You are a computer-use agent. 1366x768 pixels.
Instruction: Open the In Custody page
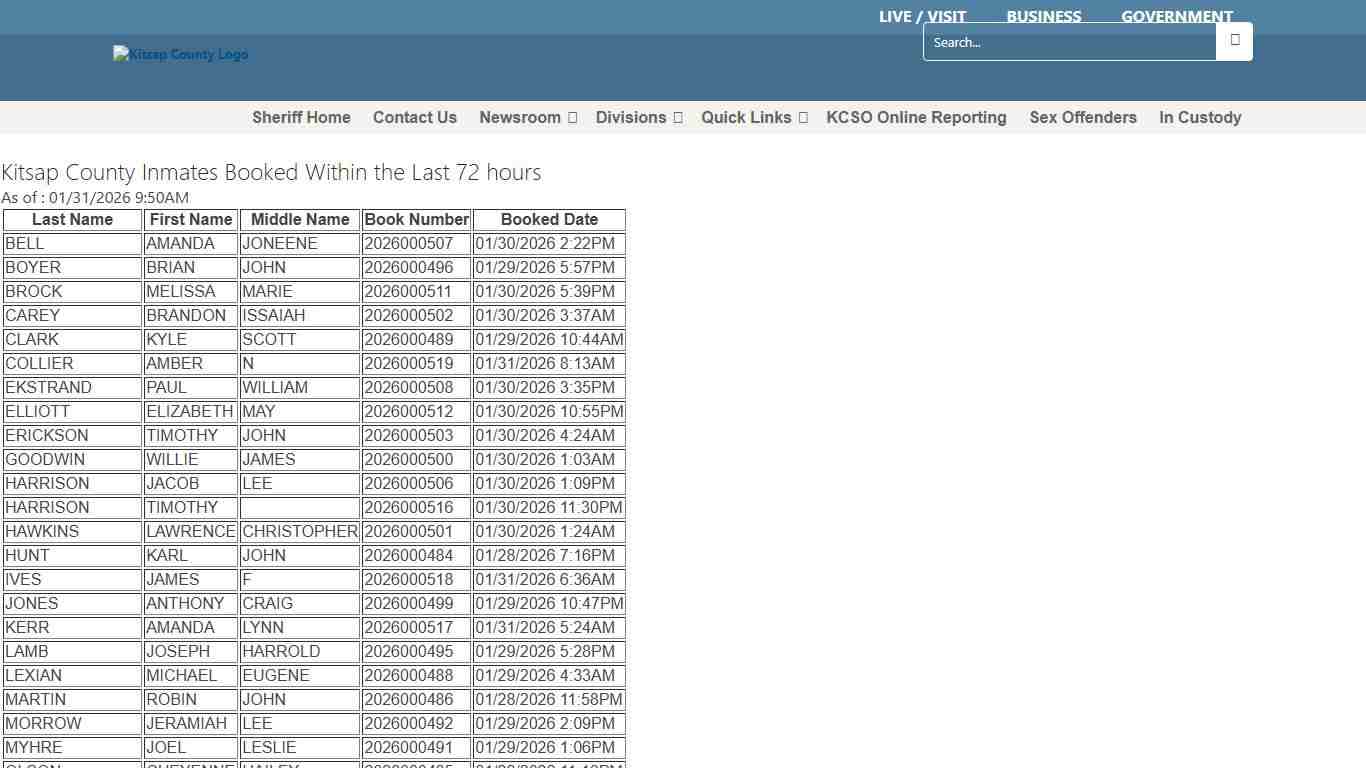click(x=1200, y=117)
